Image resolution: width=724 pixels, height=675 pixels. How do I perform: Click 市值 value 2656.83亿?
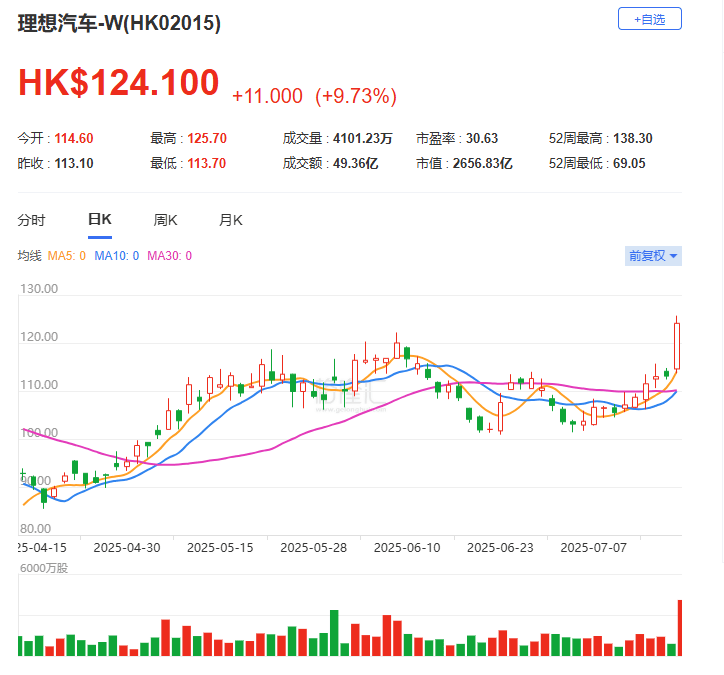(x=483, y=163)
